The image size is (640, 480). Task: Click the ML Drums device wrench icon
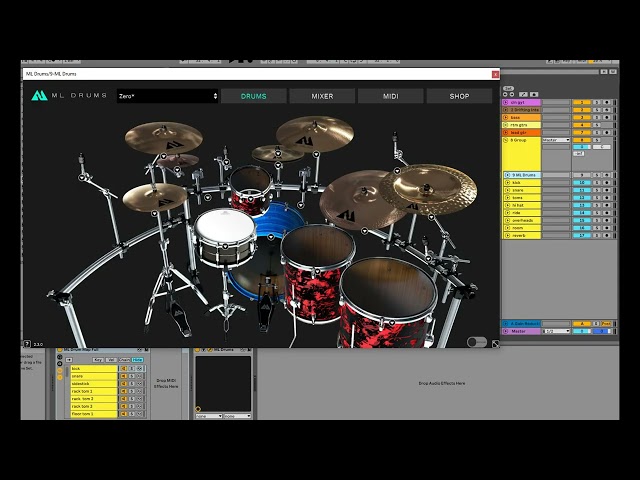point(209,350)
